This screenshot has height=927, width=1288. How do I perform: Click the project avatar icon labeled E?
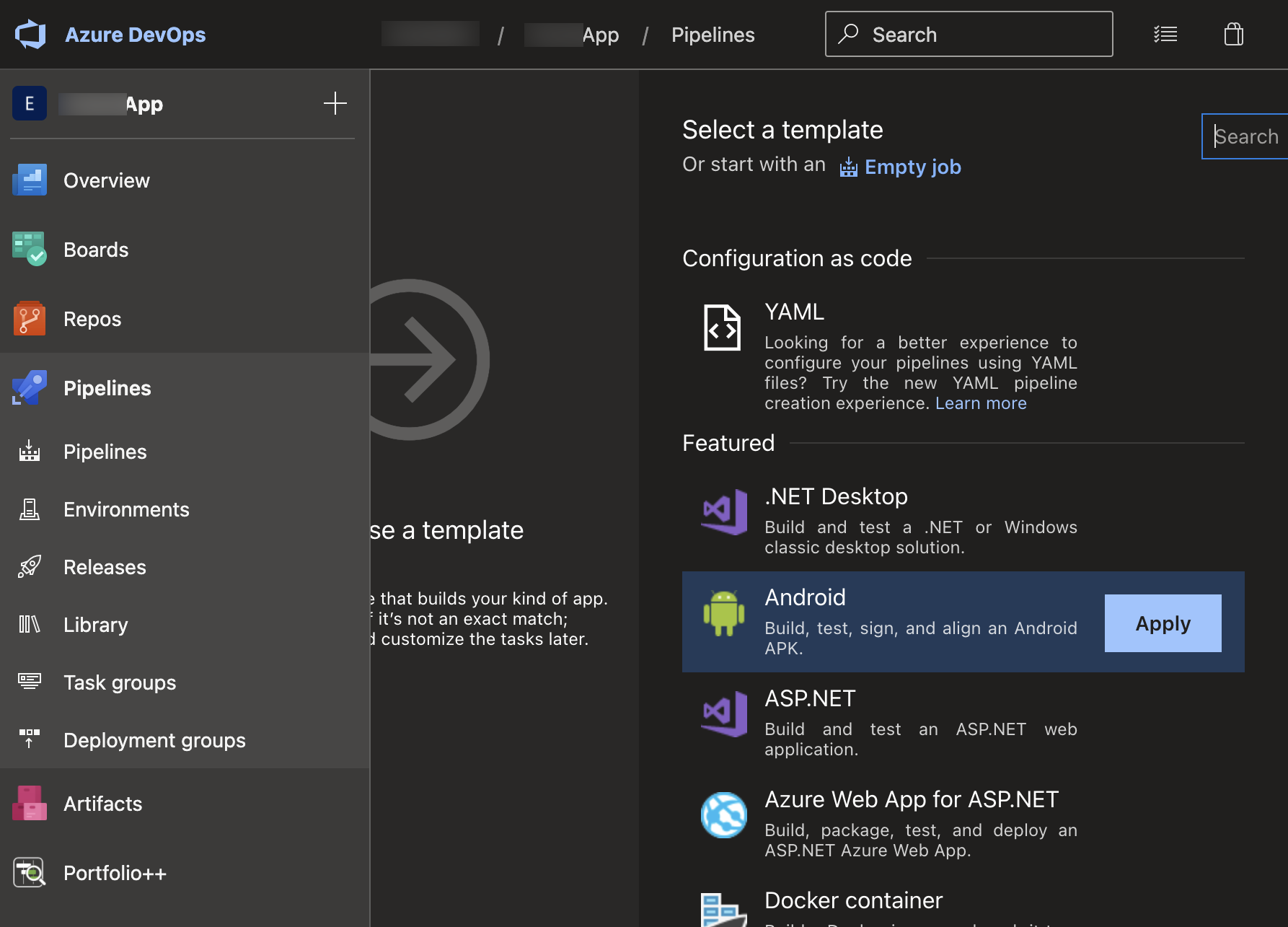[30, 103]
